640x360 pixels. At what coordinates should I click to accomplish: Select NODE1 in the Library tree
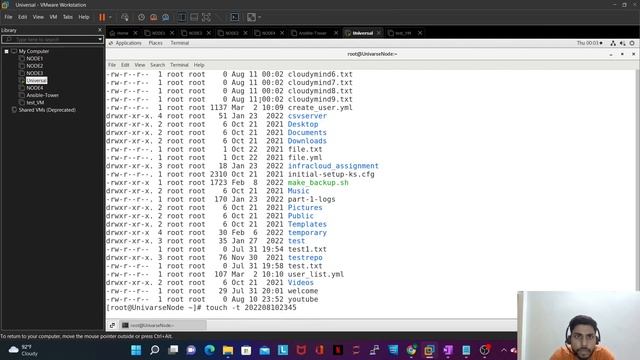[x=34, y=58]
